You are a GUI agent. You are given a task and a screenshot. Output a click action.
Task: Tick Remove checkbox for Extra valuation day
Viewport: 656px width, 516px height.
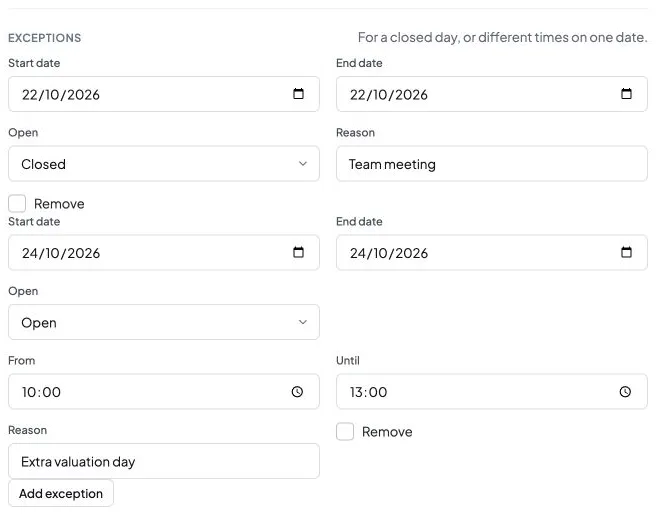345,431
